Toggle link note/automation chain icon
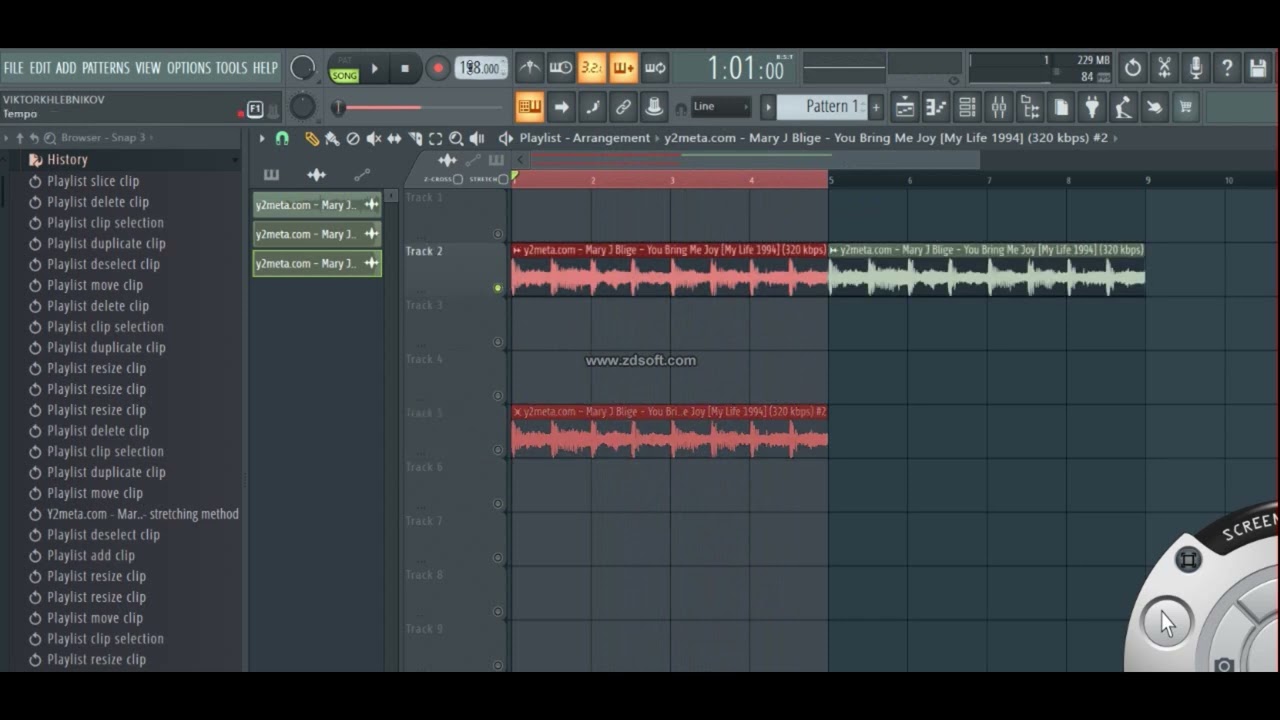1280x720 pixels. point(623,106)
